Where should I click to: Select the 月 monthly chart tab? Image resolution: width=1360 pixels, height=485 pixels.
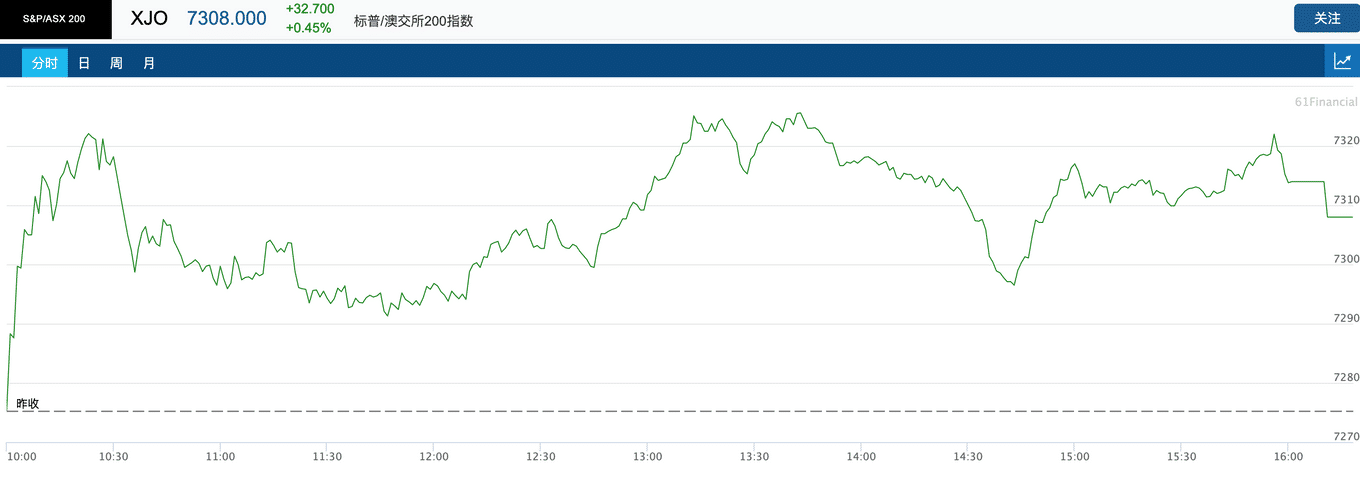coord(149,63)
